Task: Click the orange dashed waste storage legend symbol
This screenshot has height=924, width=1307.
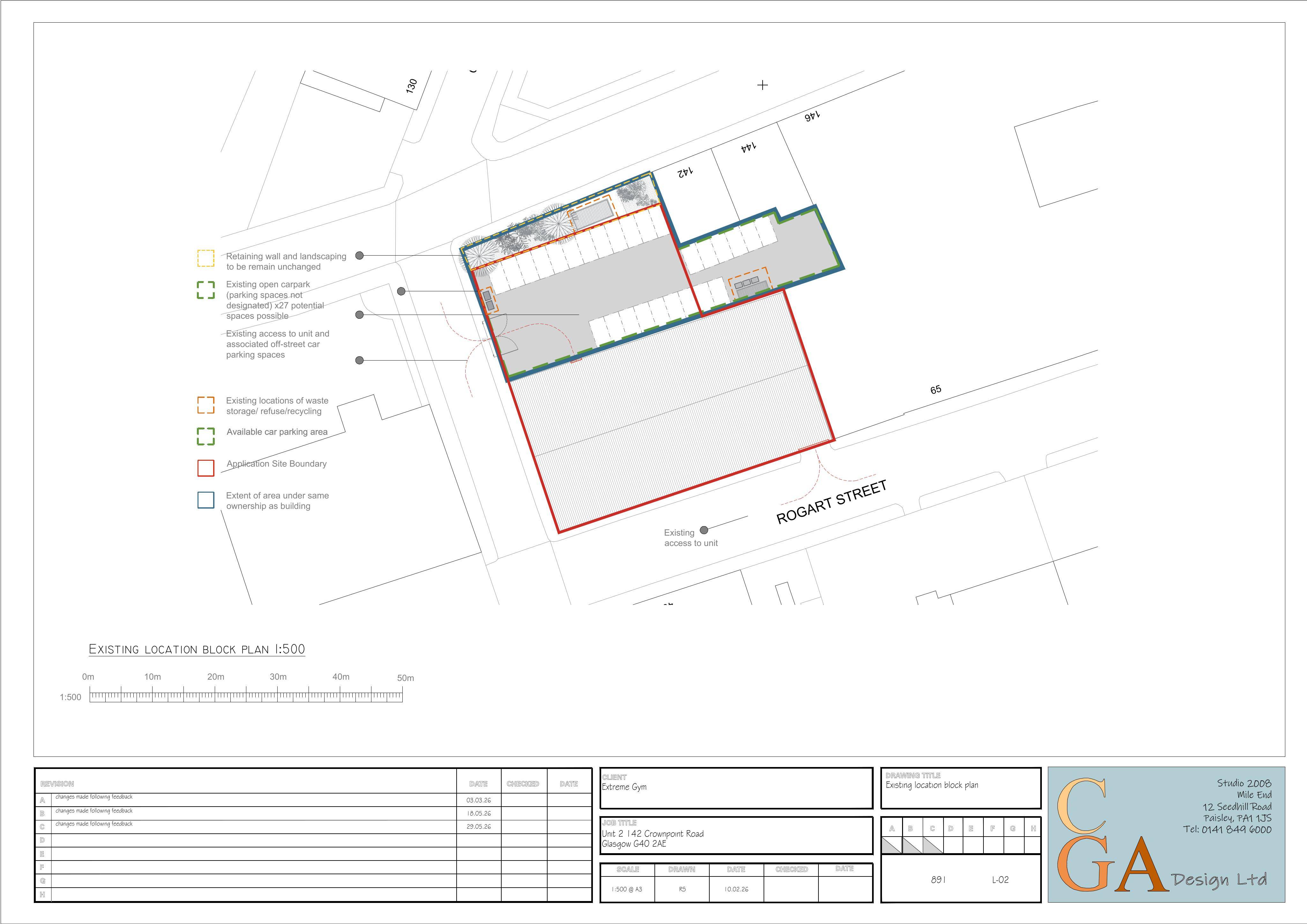Action: (x=205, y=405)
